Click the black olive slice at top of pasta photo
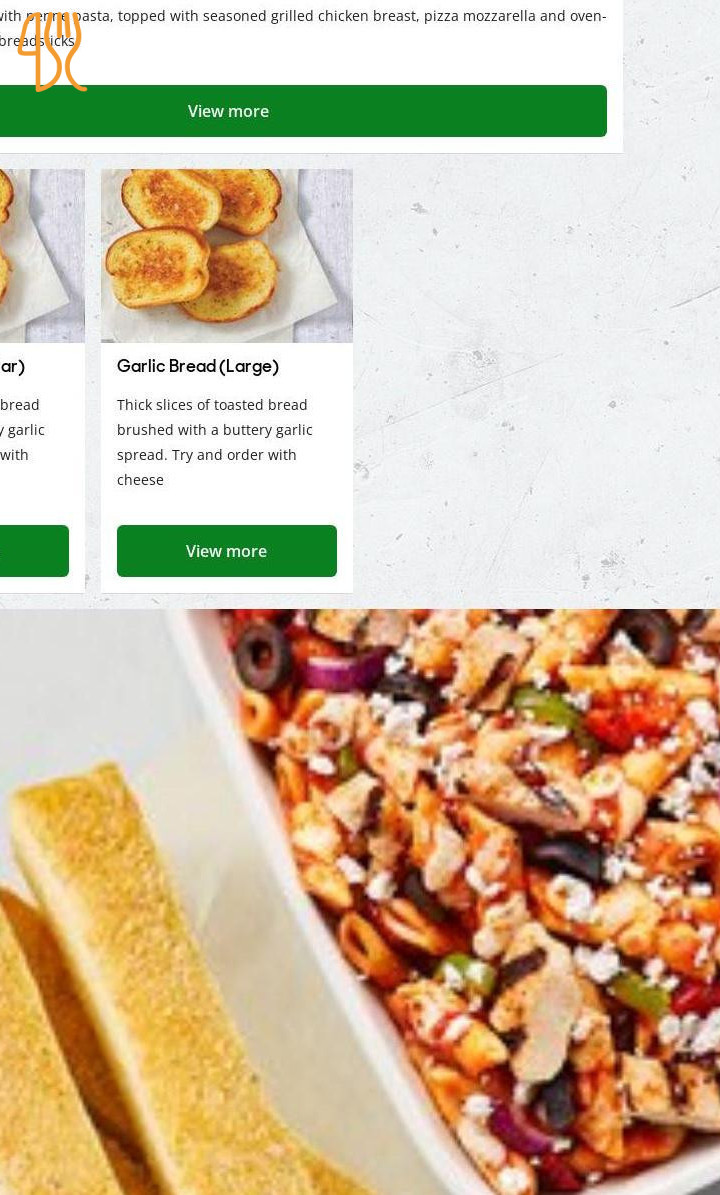This screenshot has height=1195, width=720. coord(263,655)
